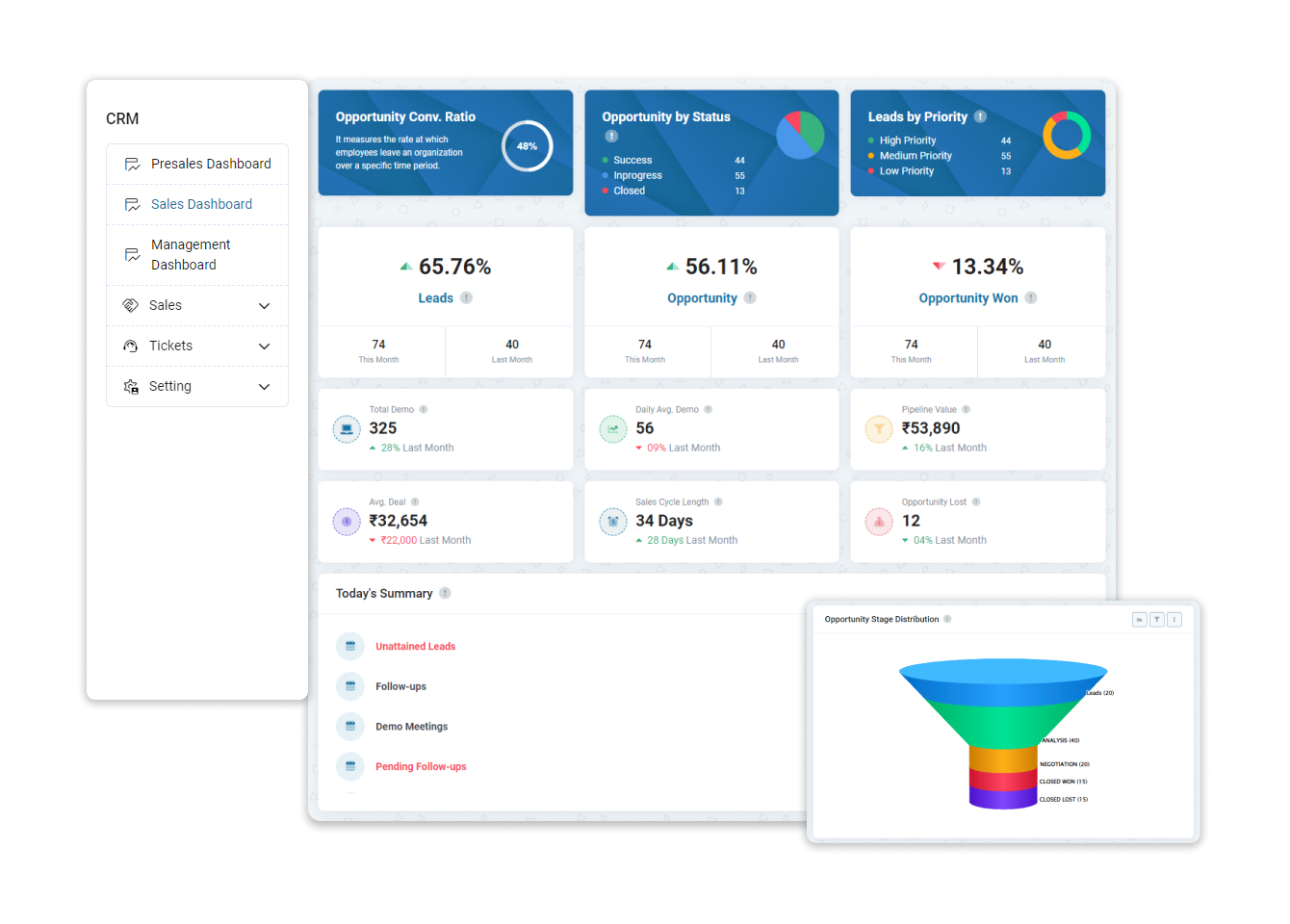Click the calendar icon beside Unattained Leads
This screenshot has height=924, width=1290.
pyautogui.click(x=349, y=646)
